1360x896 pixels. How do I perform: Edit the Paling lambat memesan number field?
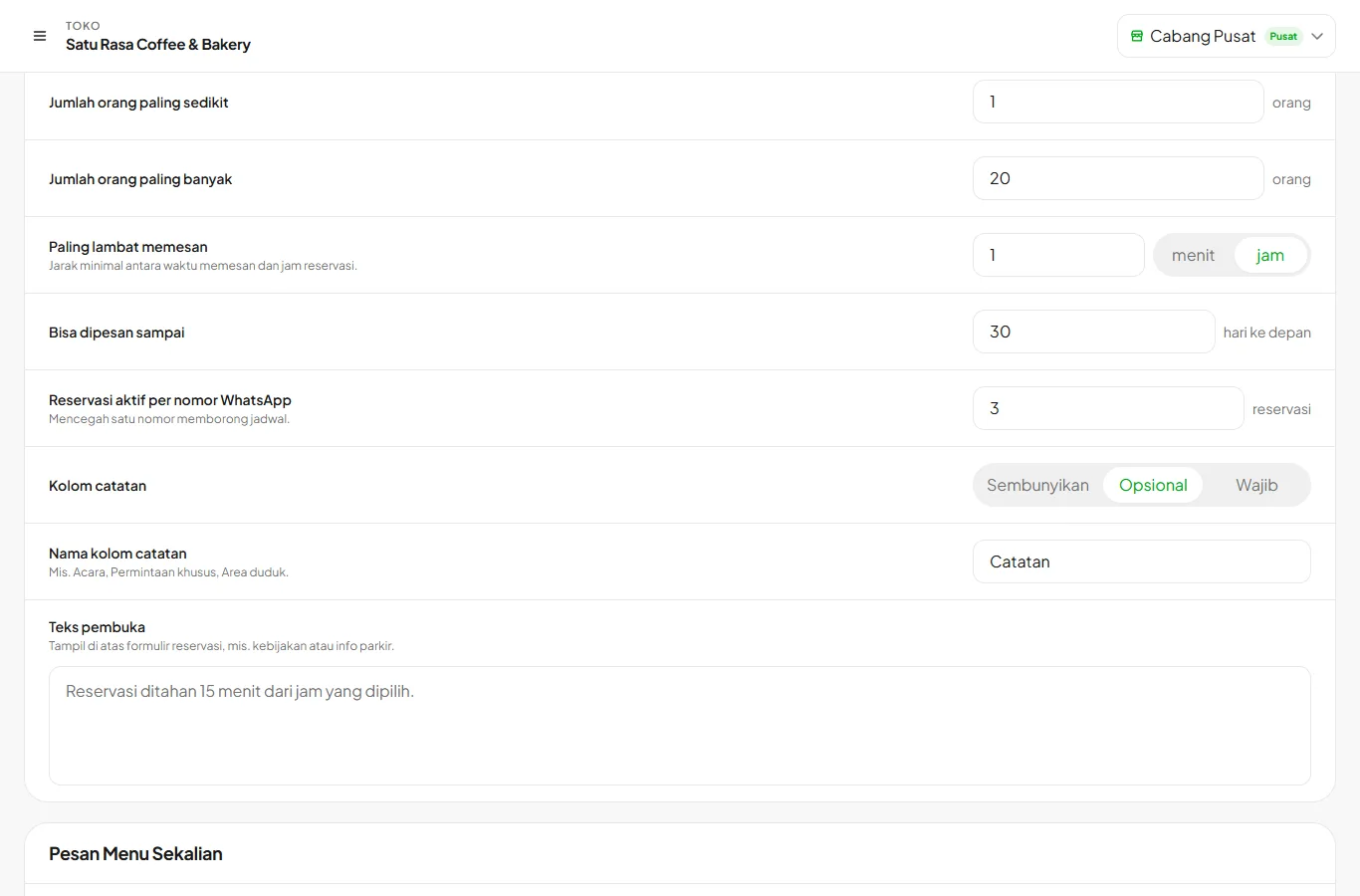(x=1058, y=255)
